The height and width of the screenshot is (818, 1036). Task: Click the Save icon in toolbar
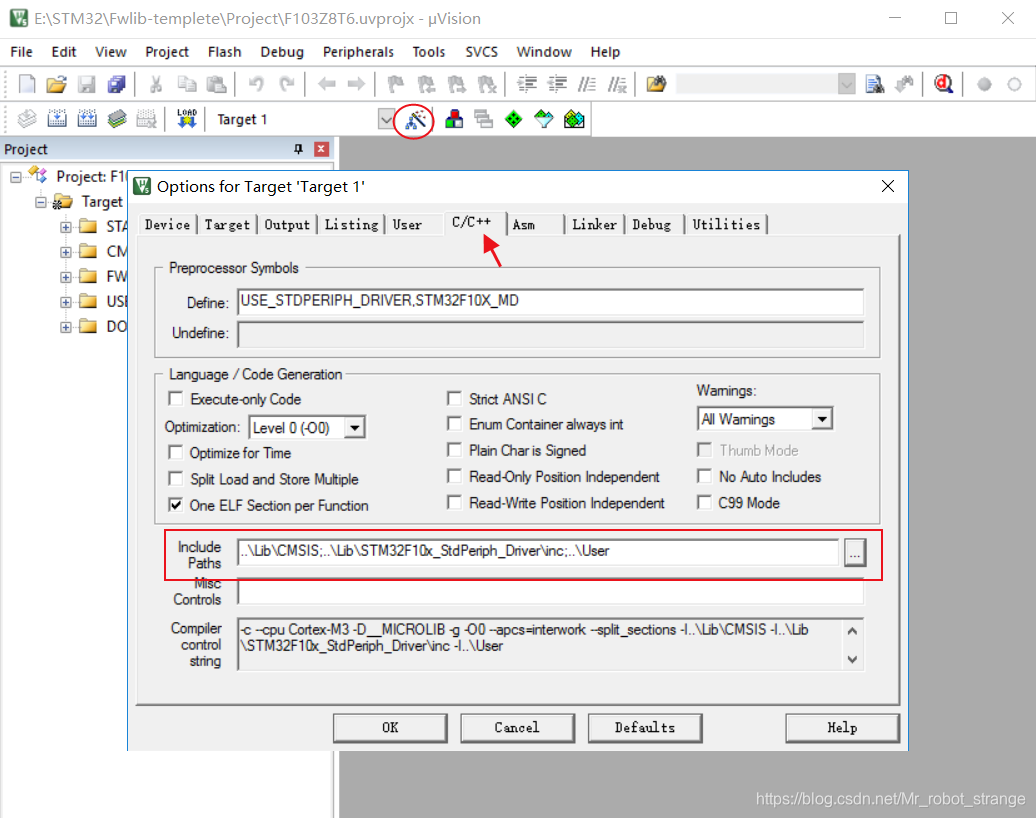pos(87,84)
